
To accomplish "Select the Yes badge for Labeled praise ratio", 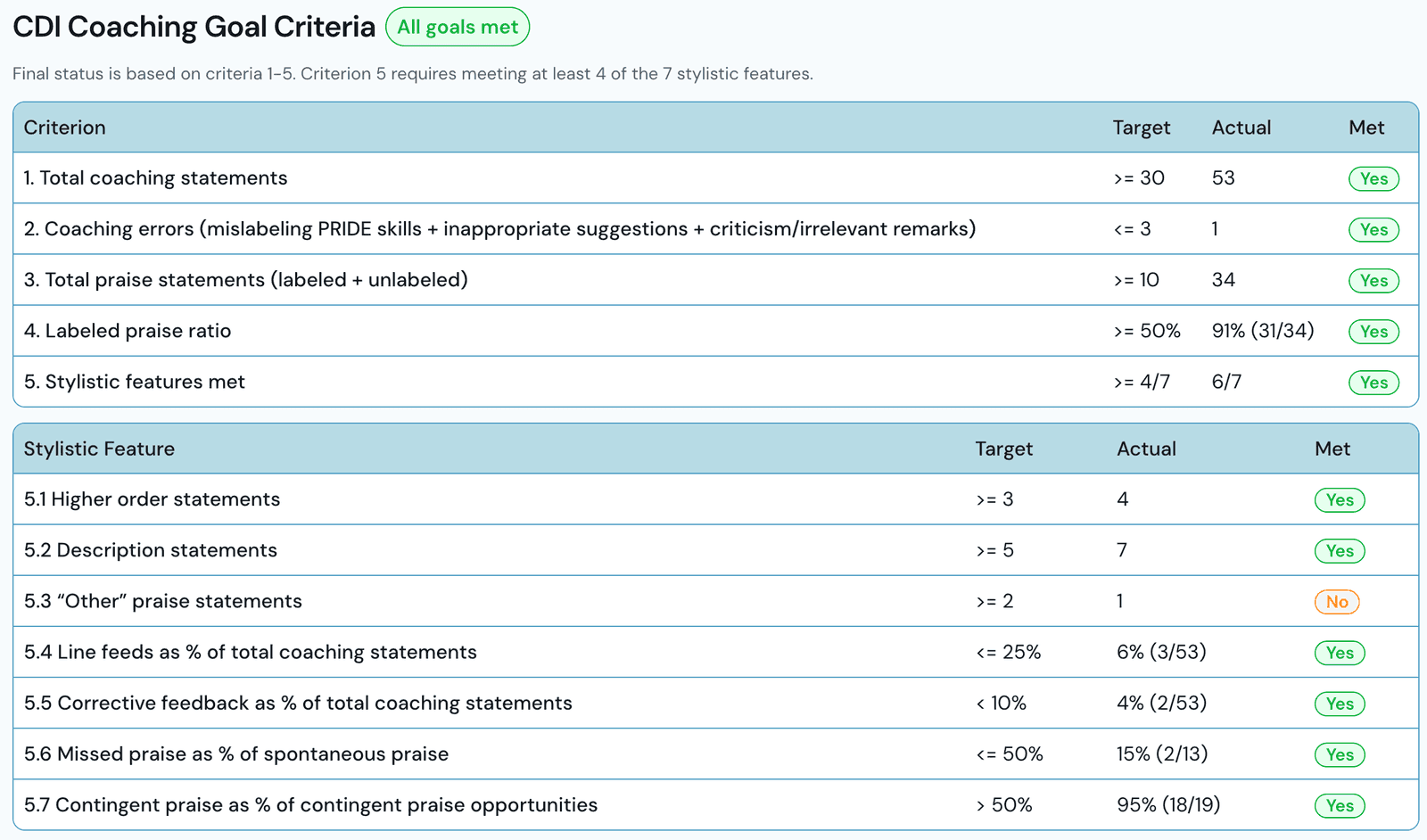I will (1373, 331).
